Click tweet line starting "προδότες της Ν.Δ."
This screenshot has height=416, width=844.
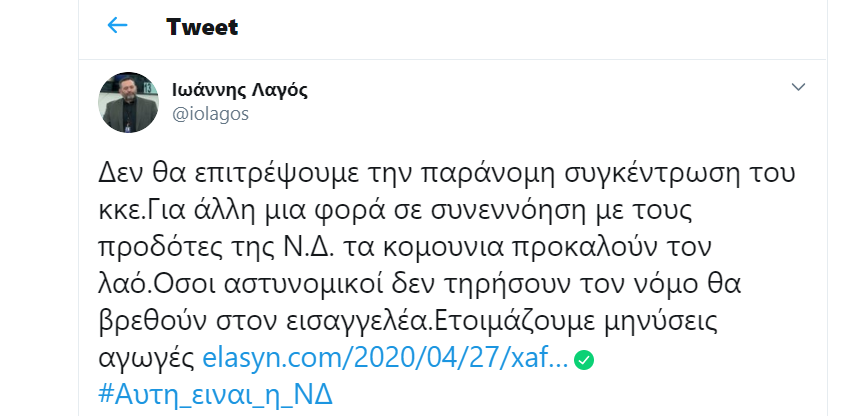pyautogui.click(x=405, y=248)
